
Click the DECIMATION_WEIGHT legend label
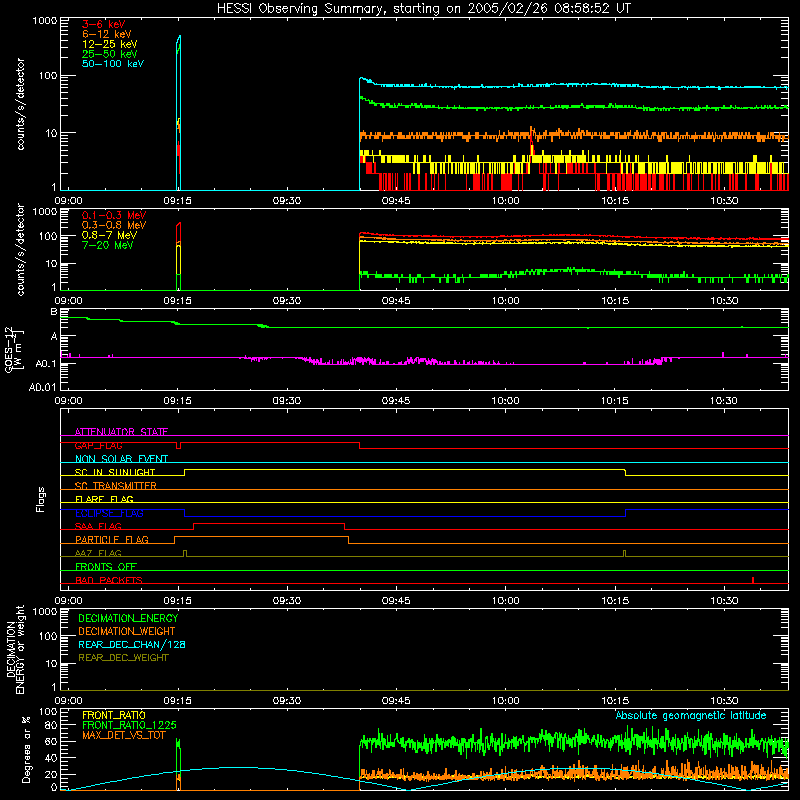pyautogui.click(x=127, y=631)
